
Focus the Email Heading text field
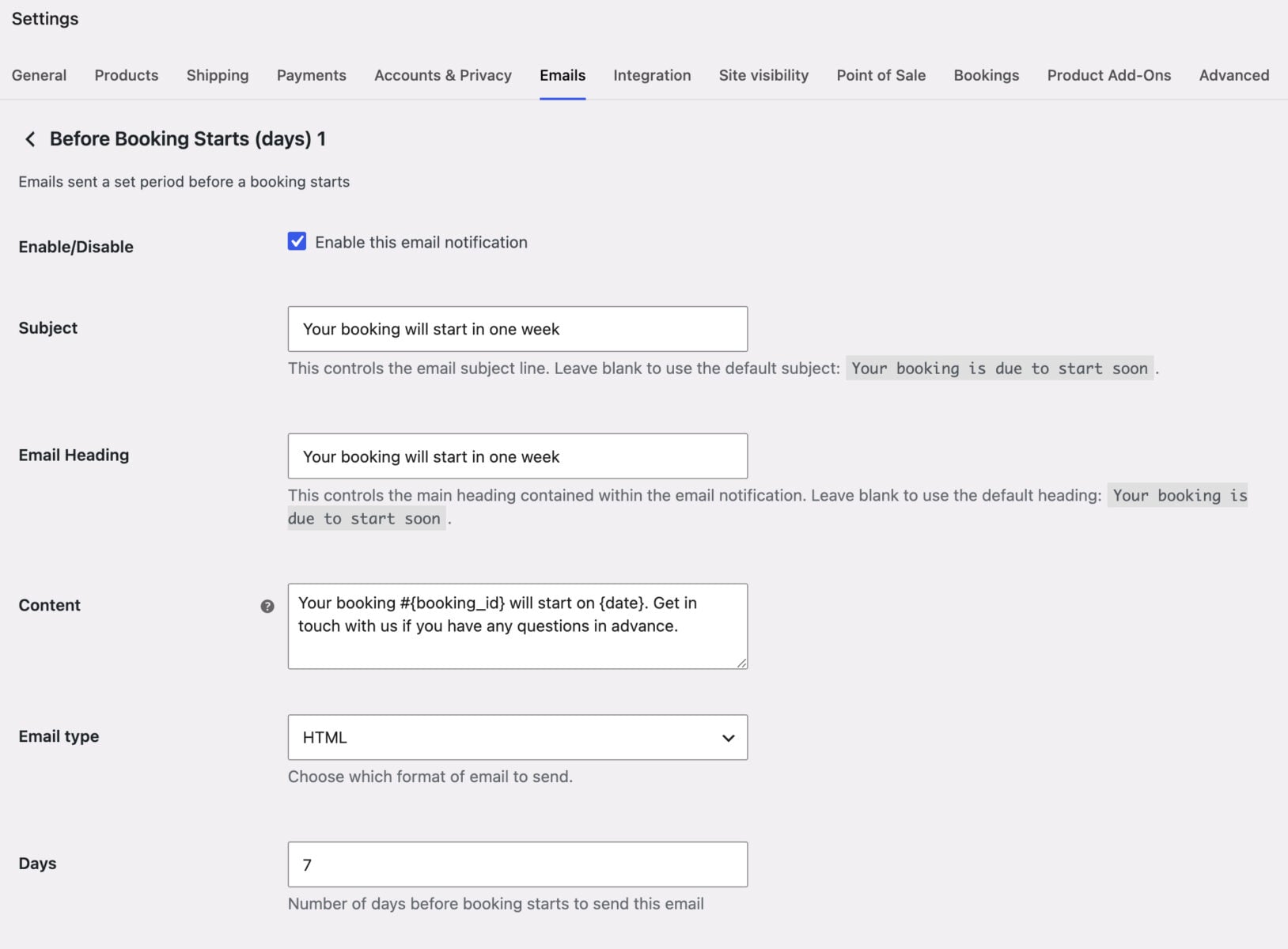click(517, 456)
